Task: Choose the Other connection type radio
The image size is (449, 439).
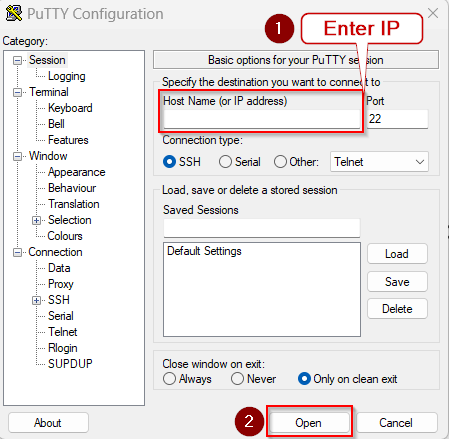Action: (x=280, y=162)
